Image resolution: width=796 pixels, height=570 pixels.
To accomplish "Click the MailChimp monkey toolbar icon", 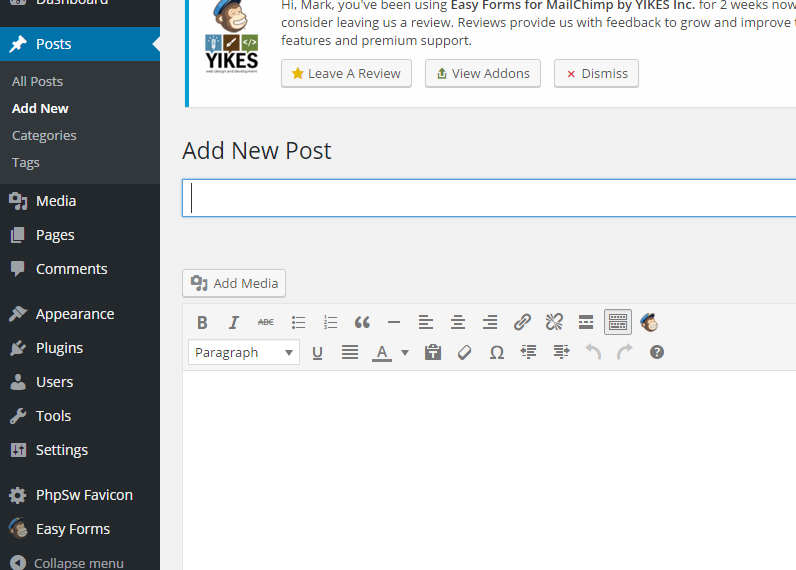I will pos(649,322).
